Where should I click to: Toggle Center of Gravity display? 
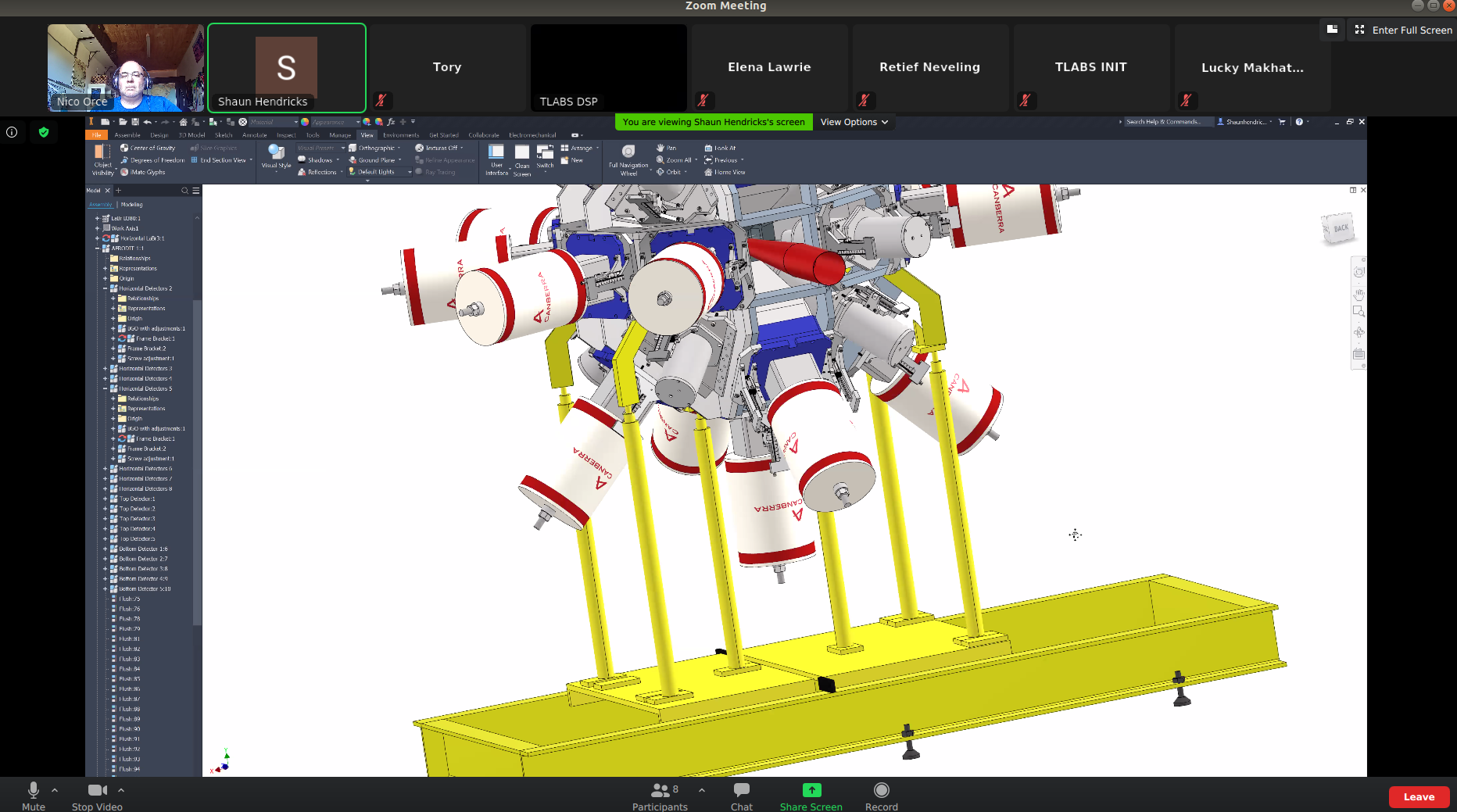click(148, 148)
